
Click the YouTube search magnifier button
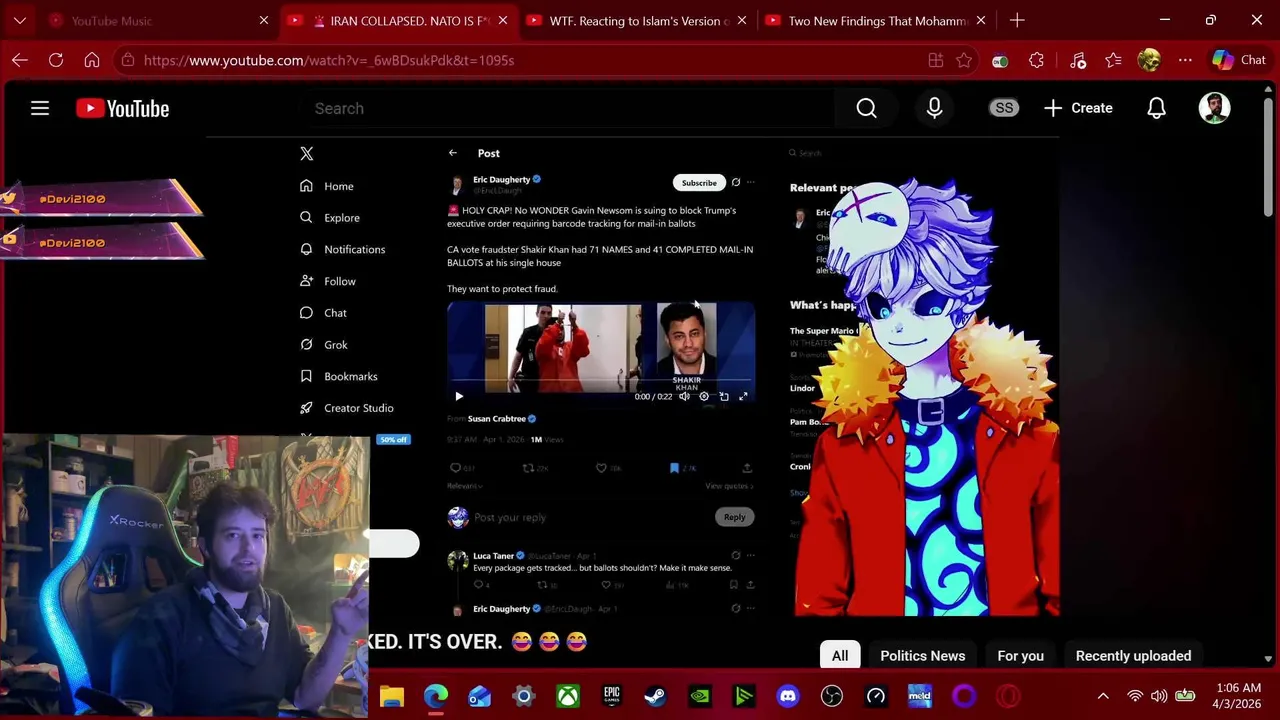pyautogui.click(x=866, y=108)
